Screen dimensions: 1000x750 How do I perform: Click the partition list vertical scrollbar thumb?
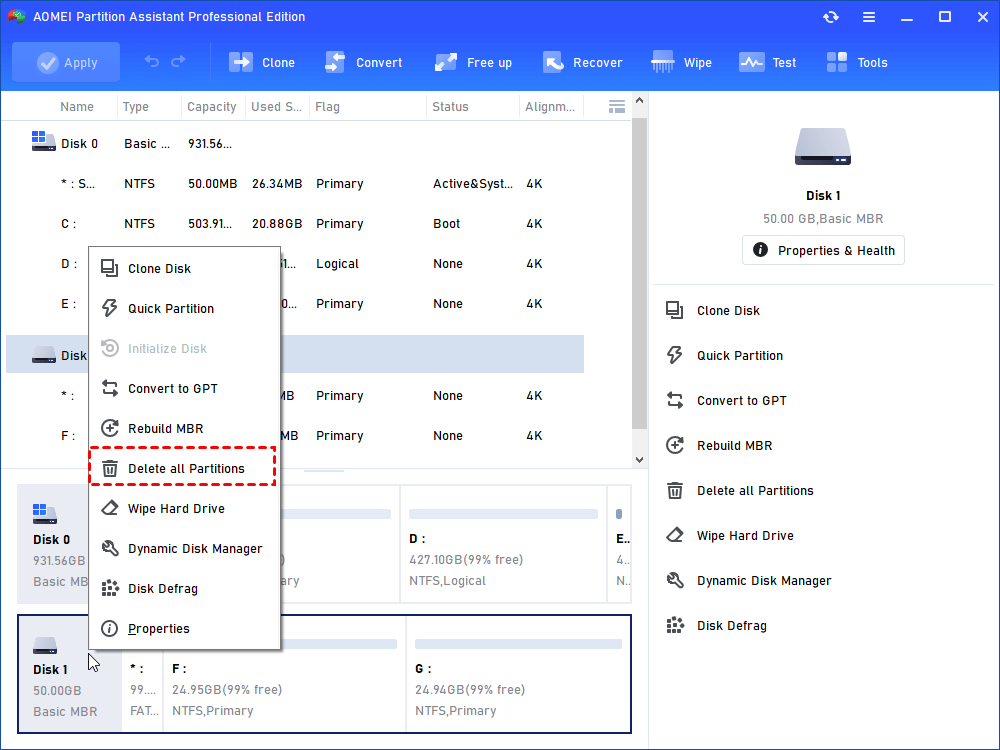pyautogui.click(x=639, y=273)
